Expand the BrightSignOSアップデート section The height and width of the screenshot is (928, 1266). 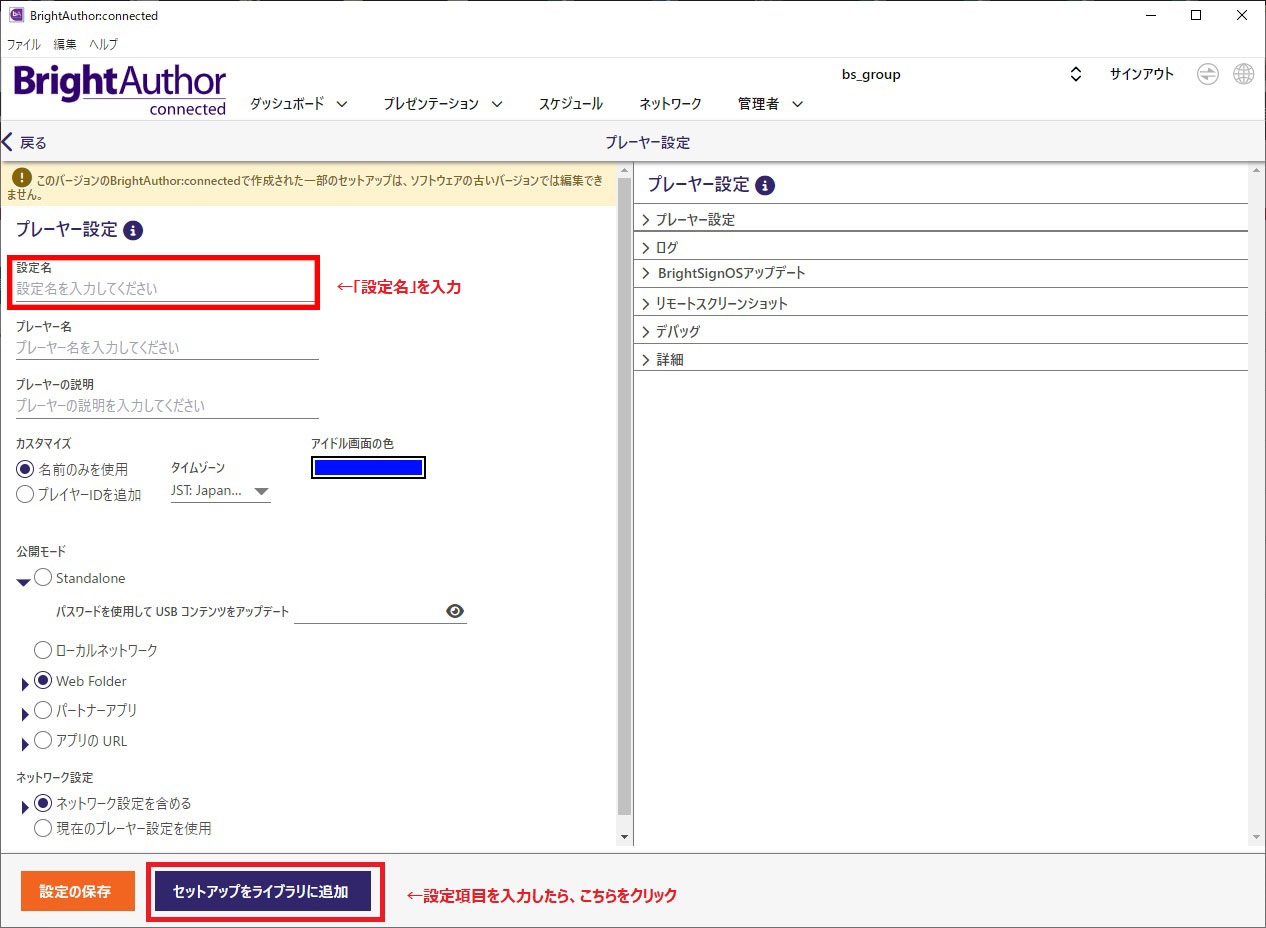941,273
